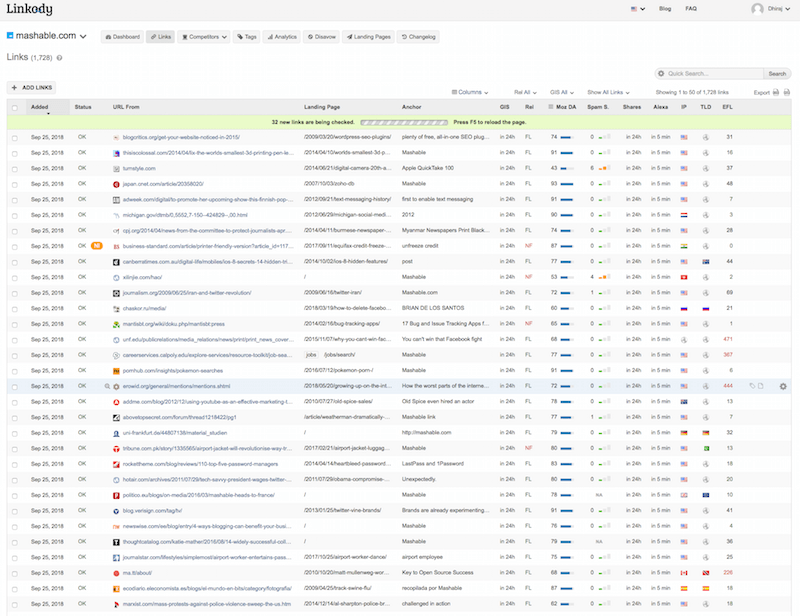Click the ADD LINKS button
800x616 pixels.
[32, 88]
